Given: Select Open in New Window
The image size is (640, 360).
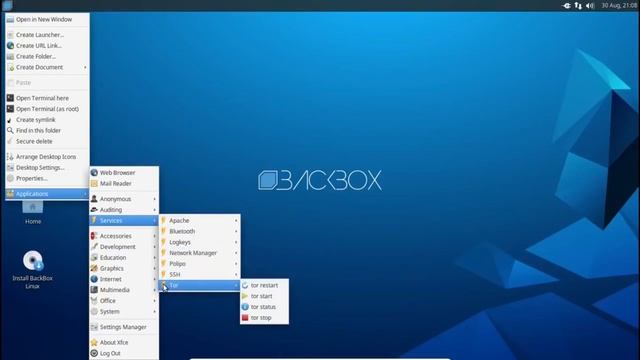Looking at the screenshot, I should coord(47,19).
